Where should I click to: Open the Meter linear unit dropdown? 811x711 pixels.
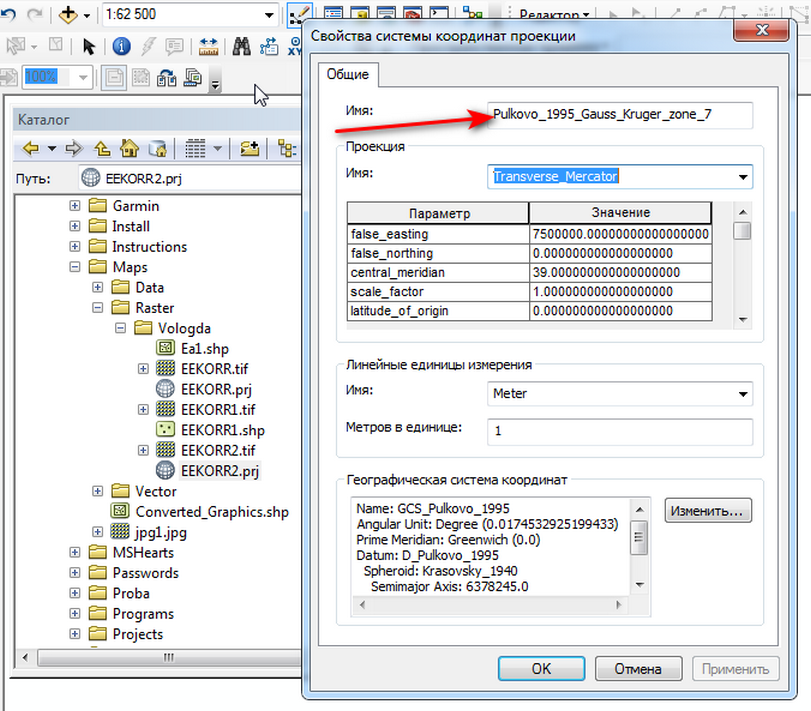[743, 394]
